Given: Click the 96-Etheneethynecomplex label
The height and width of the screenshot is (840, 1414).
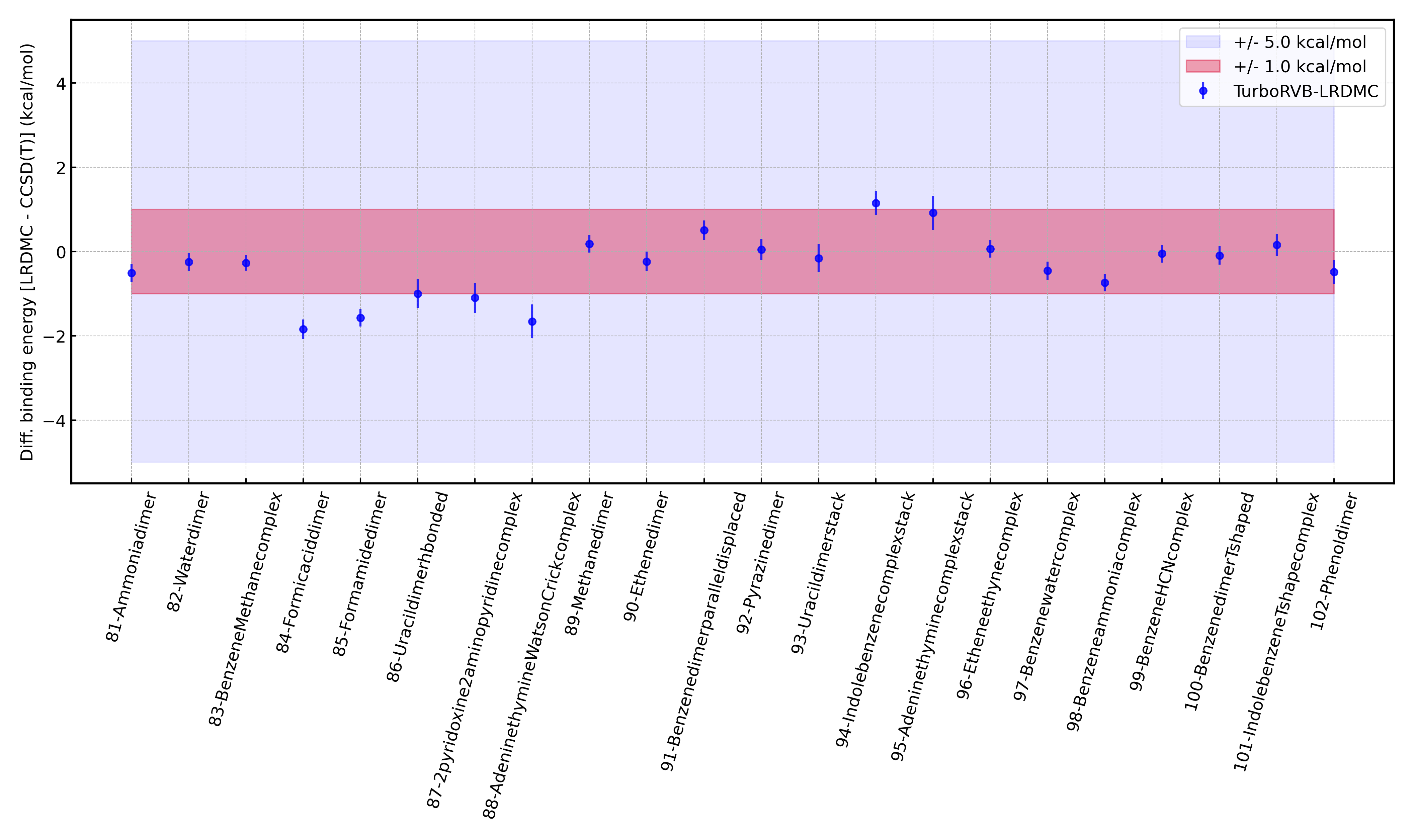Looking at the screenshot, I should click(x=990, y=596).
